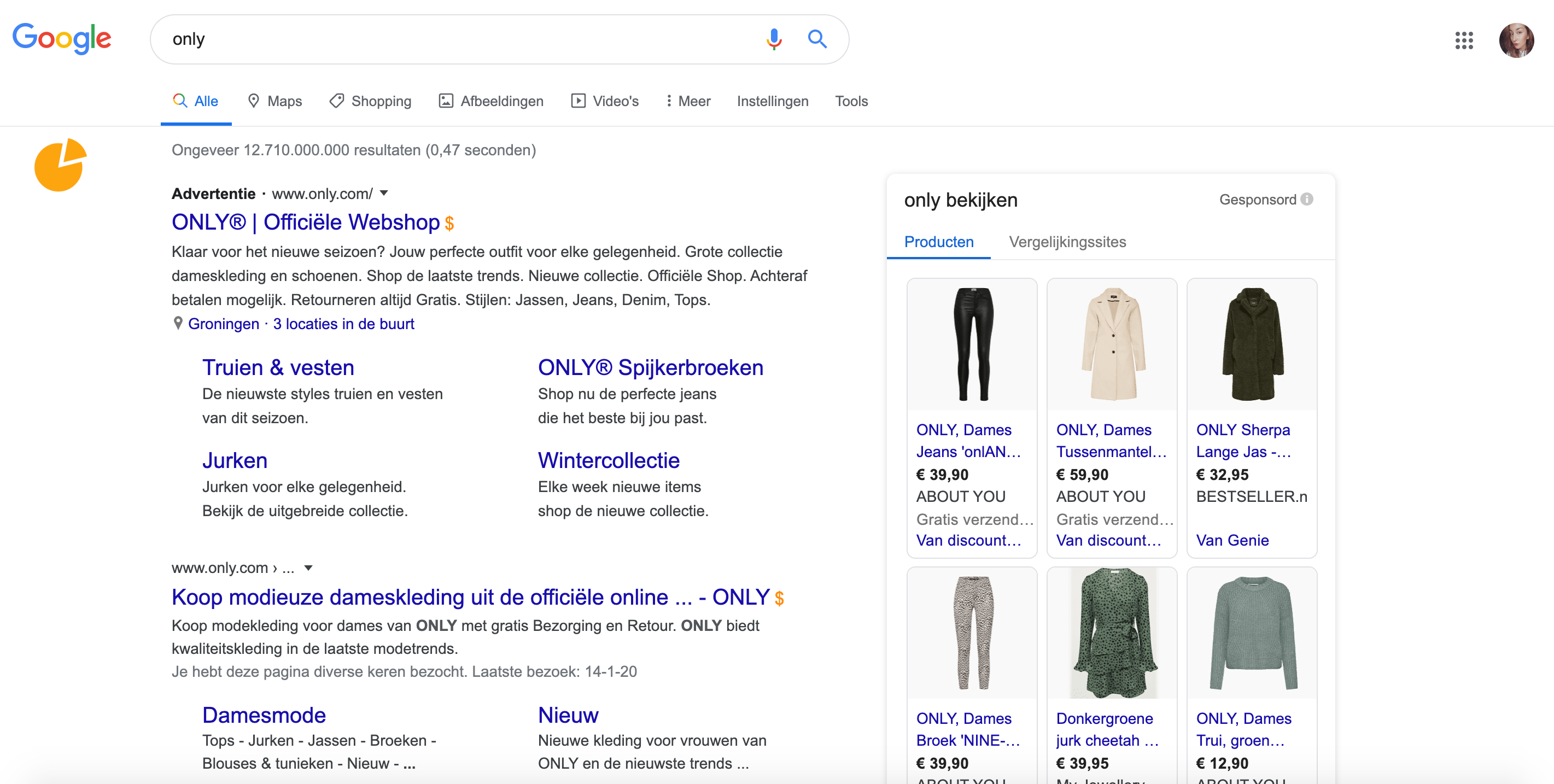This screenshot has height=784, width=1554.
Task: Click the Google logo
Action: click(62, 39)
